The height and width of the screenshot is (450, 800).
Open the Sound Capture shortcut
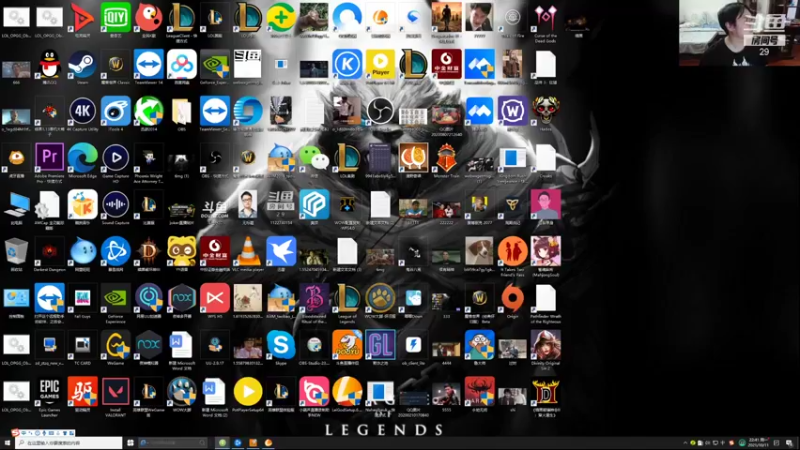(x=115, y=205)
